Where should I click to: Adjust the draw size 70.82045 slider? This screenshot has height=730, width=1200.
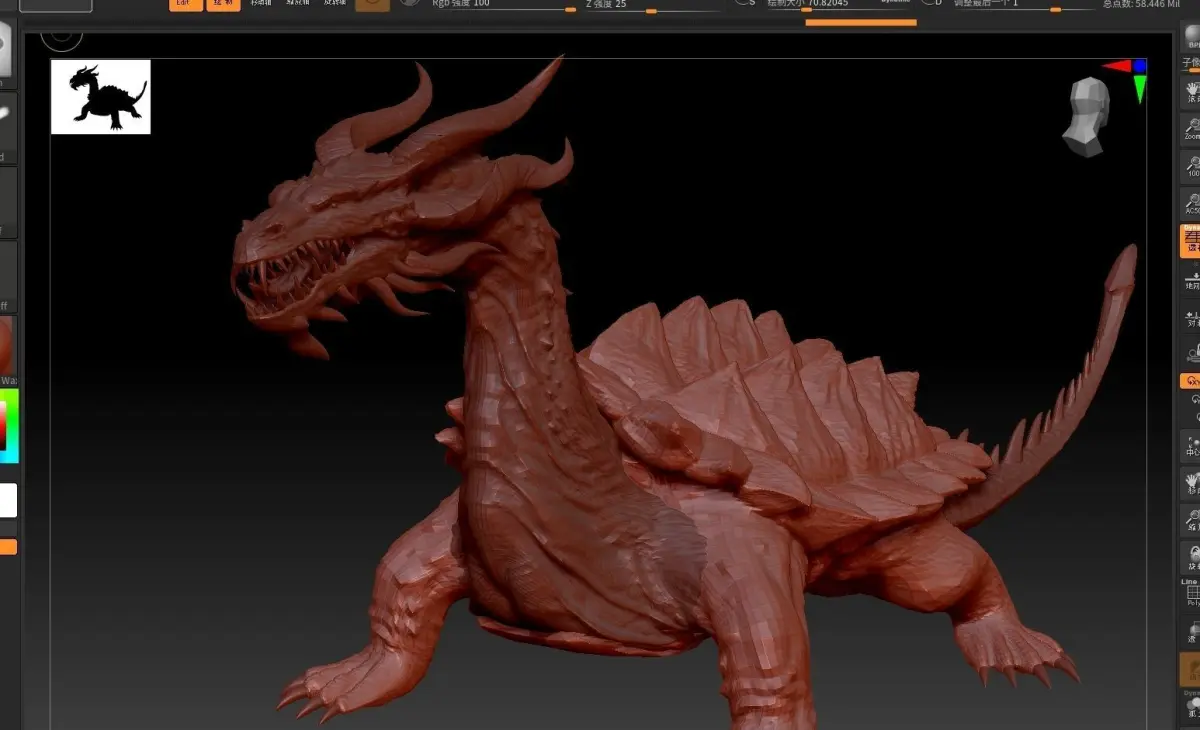click(x=838, y=6)
